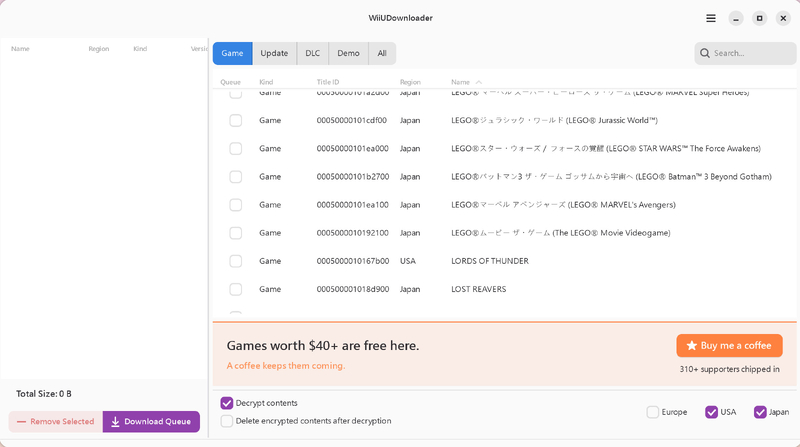Click Buy me a coffee button
The height and width of the screenshot is (447, 800).
(x=729, y=345)
